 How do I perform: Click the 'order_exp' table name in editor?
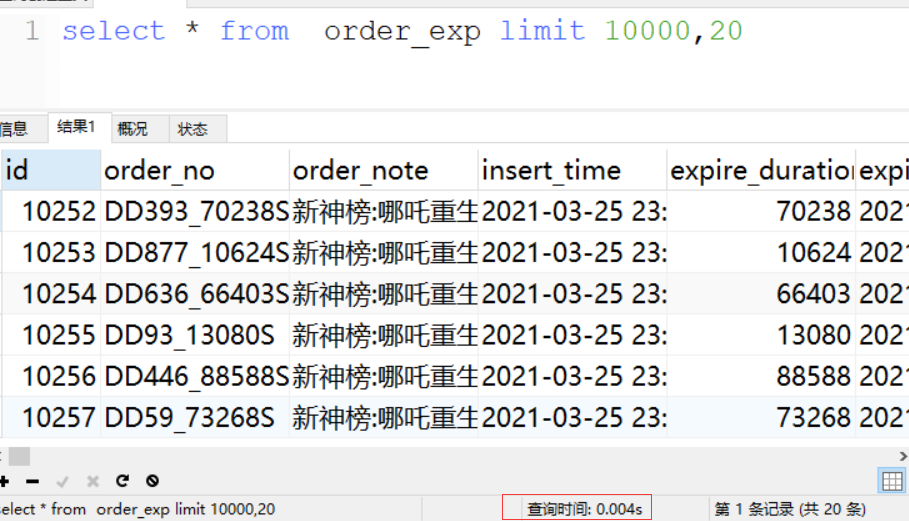[402, 32]
